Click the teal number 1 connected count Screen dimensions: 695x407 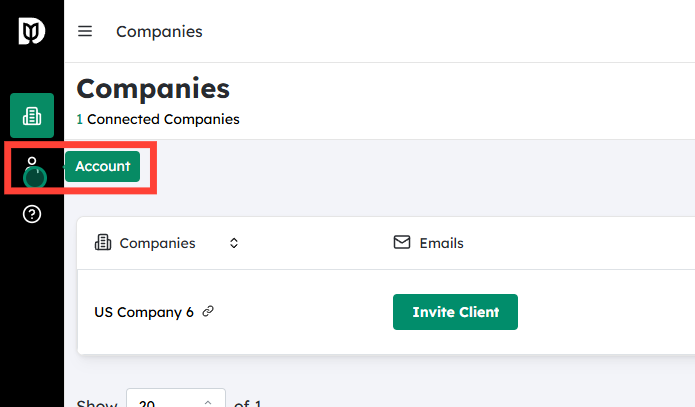pyautogui.click(x=80, y=119)
